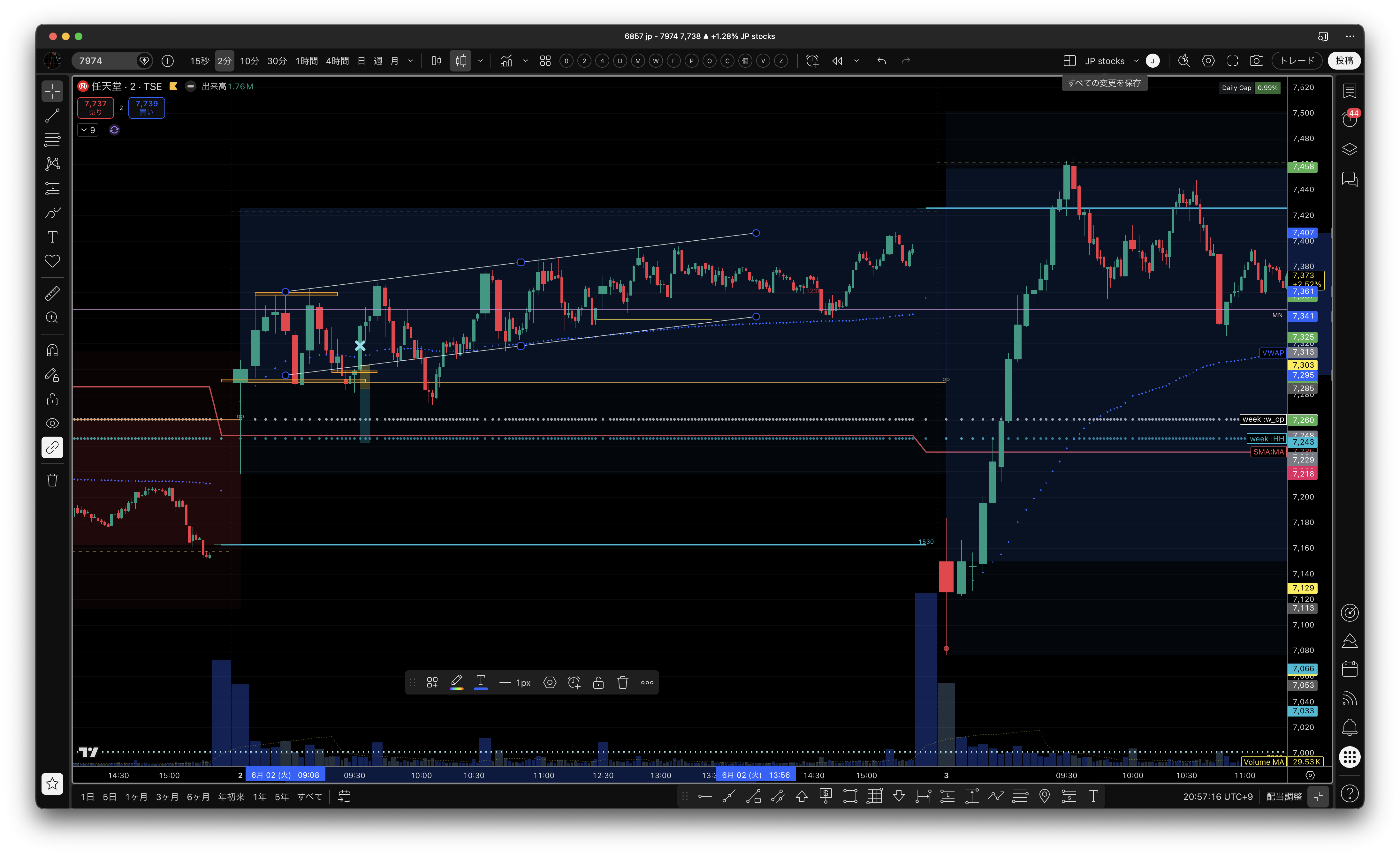Take a chart snapshot with camera icon
Screen dimensions: 1400x856
[x=1257, y=61]
